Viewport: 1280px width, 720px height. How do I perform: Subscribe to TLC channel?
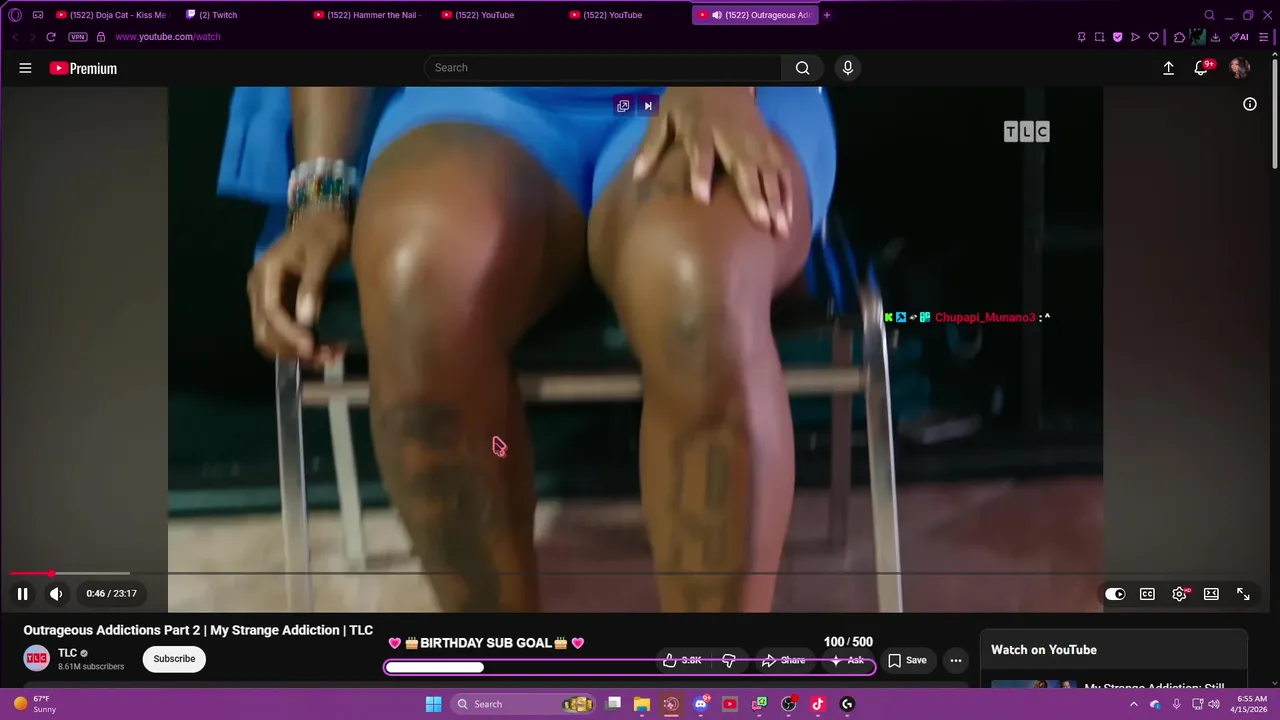point(174,659)
